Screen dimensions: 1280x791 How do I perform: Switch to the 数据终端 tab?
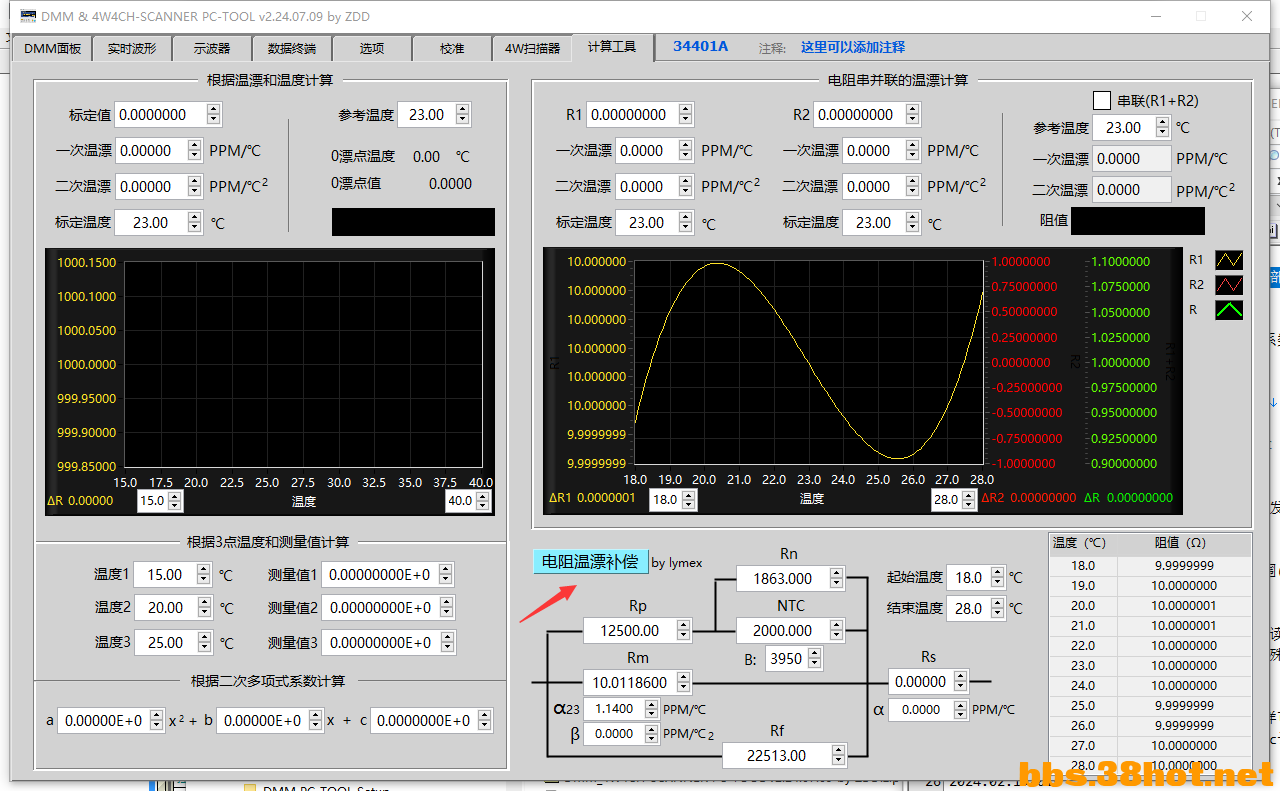point(292,48)
